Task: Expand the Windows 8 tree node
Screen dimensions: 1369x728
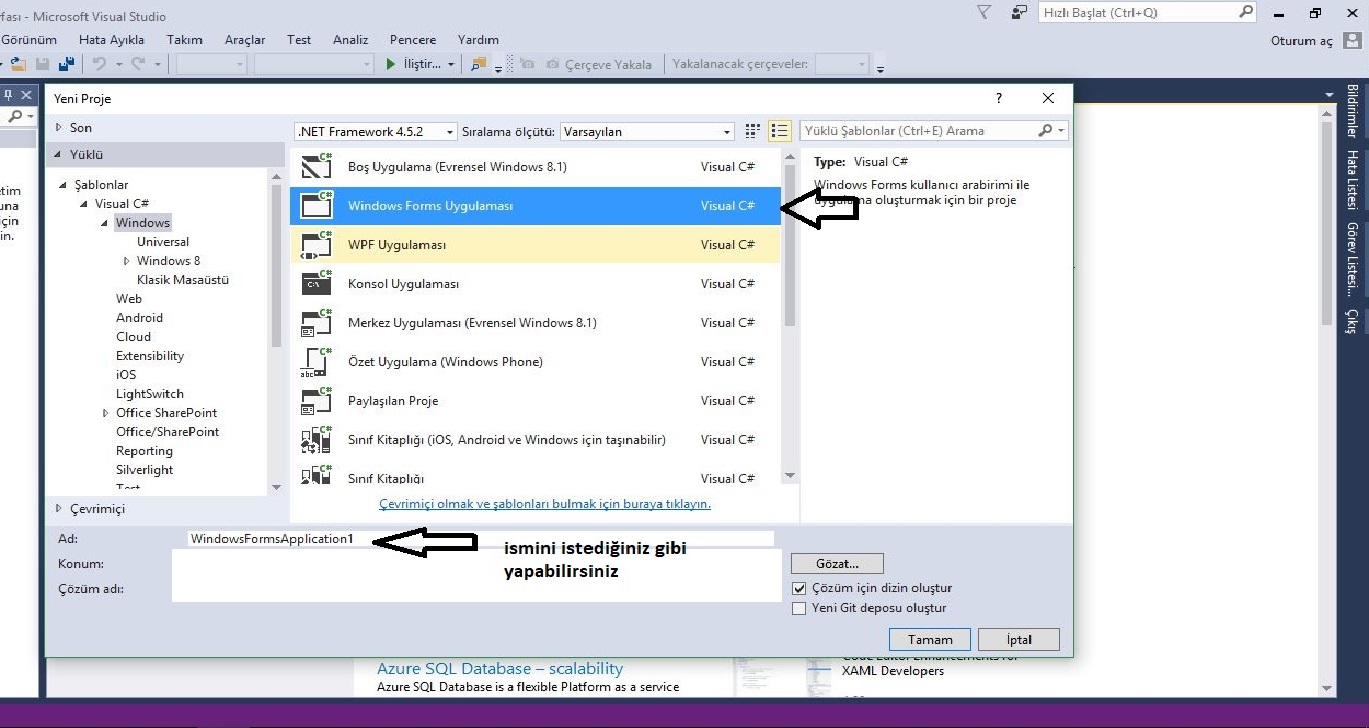Action: click(127, 261)
